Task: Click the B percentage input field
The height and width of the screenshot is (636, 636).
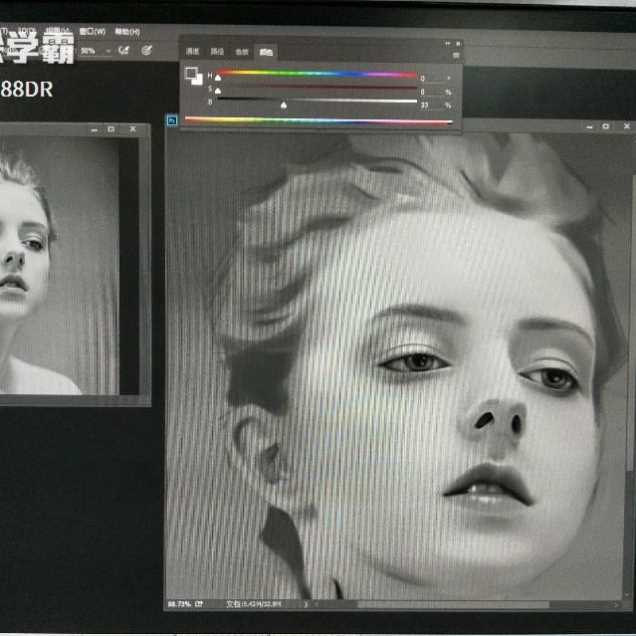Action: pyautogui.click(x=432, y=105)
